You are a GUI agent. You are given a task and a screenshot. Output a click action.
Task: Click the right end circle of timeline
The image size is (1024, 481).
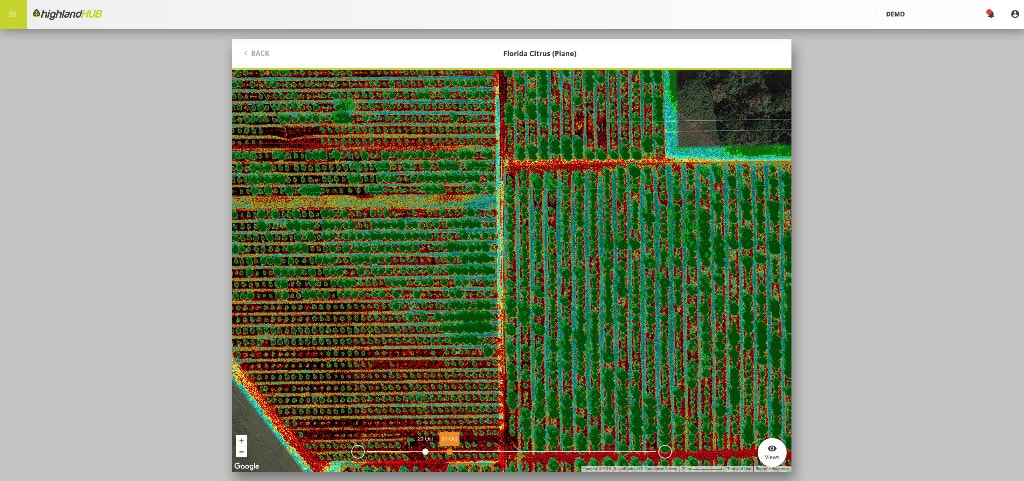[x=665, y=451]
